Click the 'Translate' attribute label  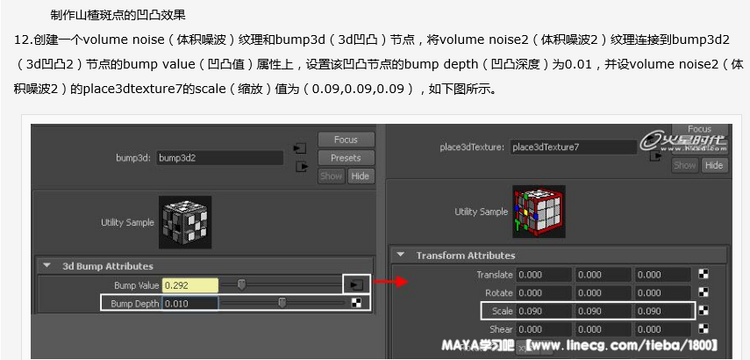495,274
